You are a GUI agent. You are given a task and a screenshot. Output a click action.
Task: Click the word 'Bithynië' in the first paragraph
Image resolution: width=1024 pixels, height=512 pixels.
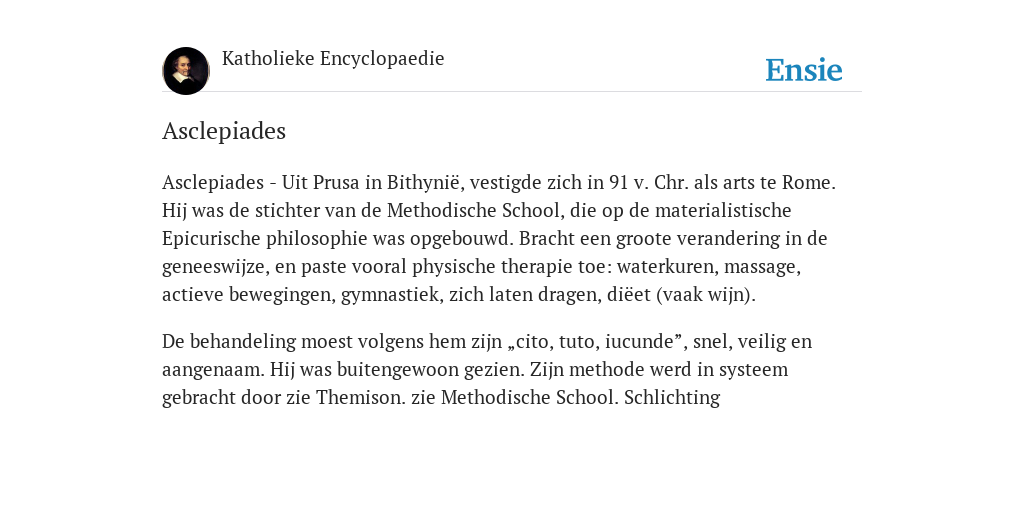[x=424, y=182]
